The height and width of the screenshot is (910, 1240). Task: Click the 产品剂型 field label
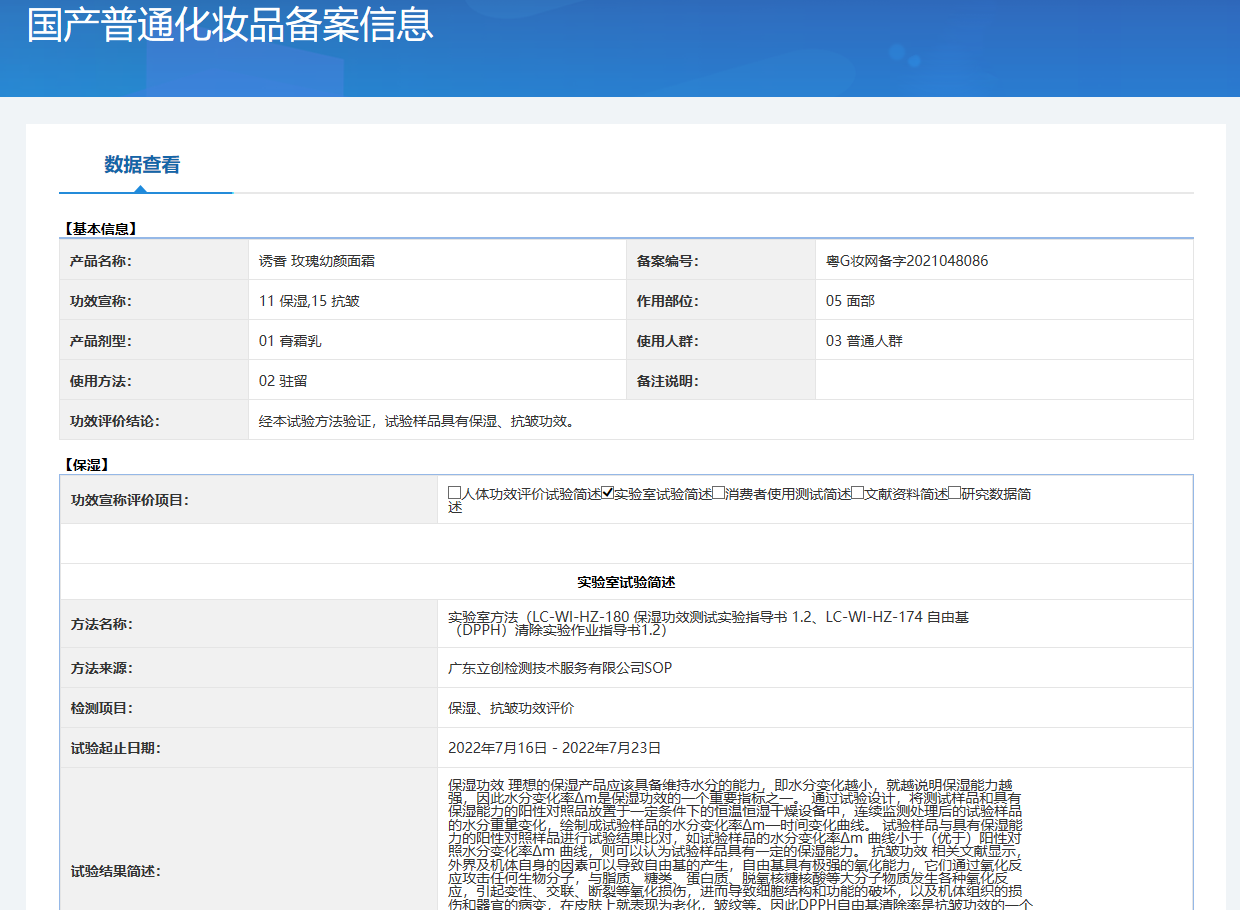(x=101, y=341)
